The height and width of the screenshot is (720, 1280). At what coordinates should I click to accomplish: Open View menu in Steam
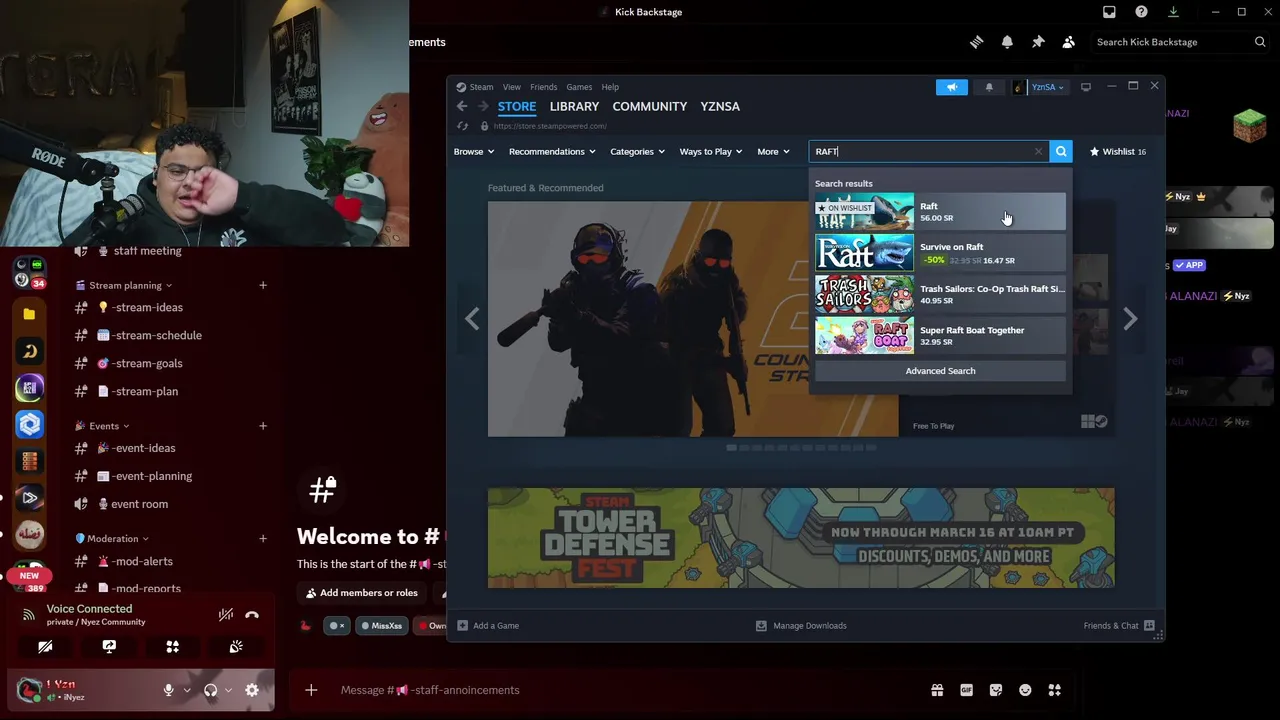click(512, 87)
